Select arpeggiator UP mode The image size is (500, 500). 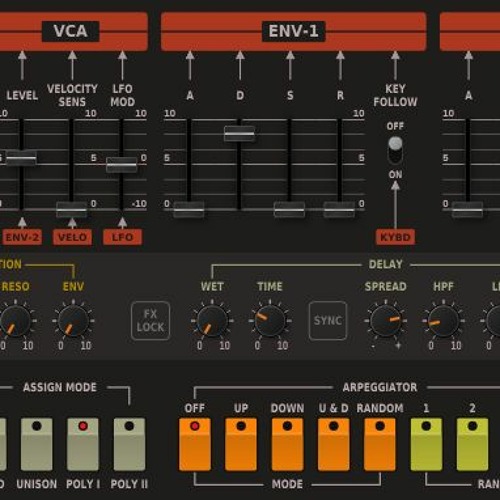pyautogui.click(x=241, y=444)
